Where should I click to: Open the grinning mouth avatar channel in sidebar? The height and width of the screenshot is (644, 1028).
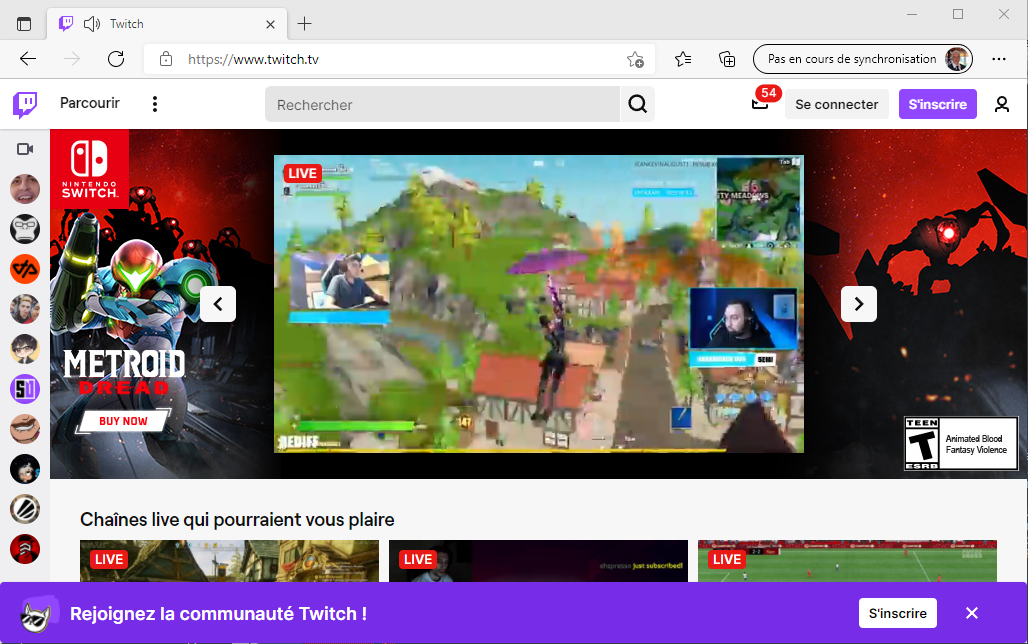point(25,430)
